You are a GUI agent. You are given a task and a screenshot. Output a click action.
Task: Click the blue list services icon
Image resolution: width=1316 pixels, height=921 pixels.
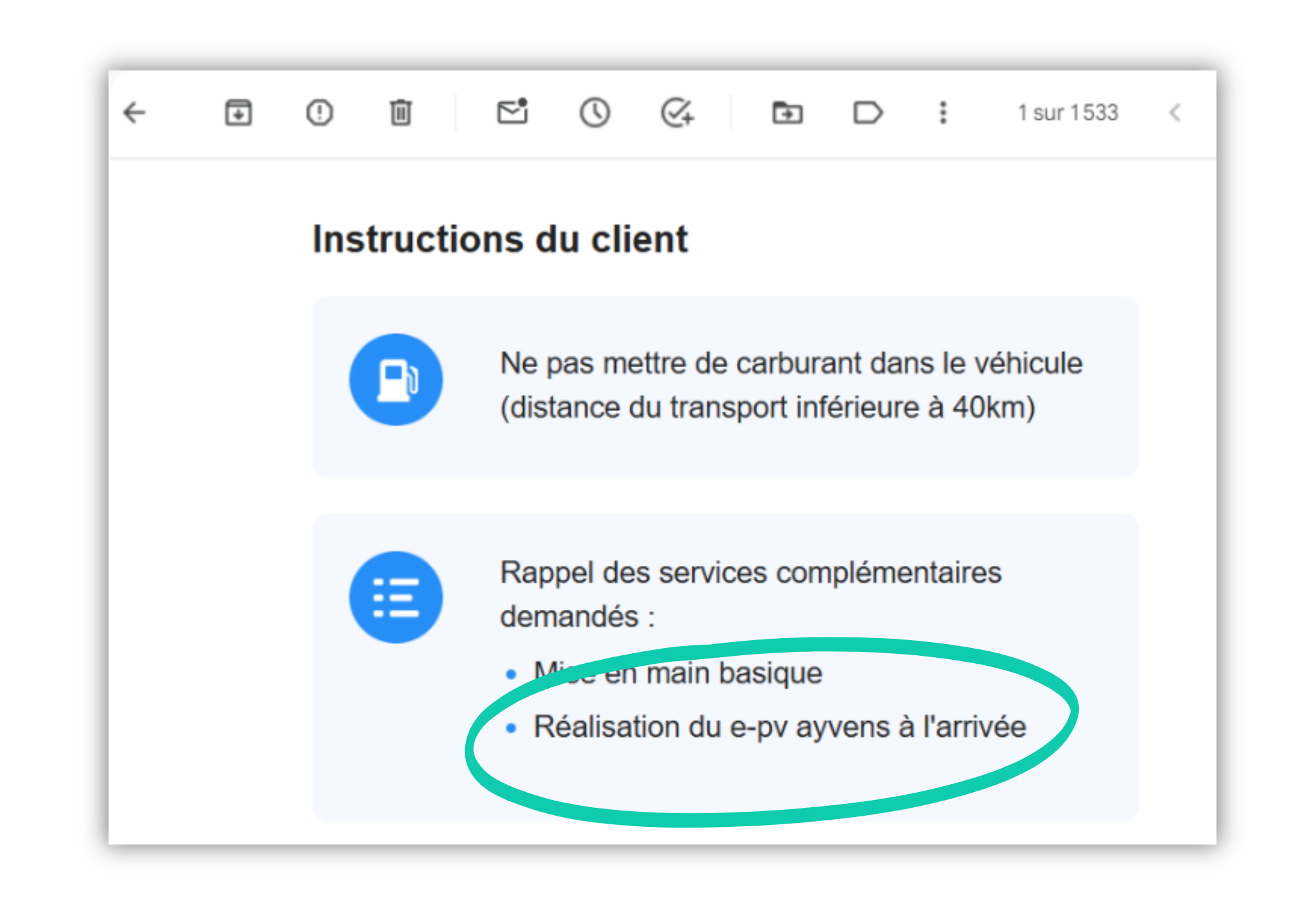[396, 597]
